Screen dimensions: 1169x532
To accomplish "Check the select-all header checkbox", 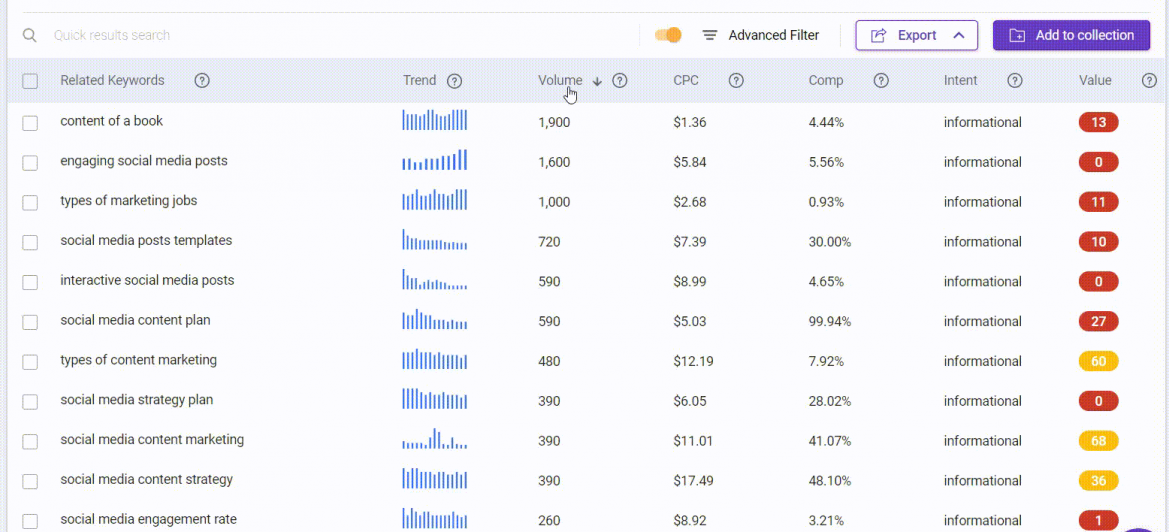I will click(30, 81).
